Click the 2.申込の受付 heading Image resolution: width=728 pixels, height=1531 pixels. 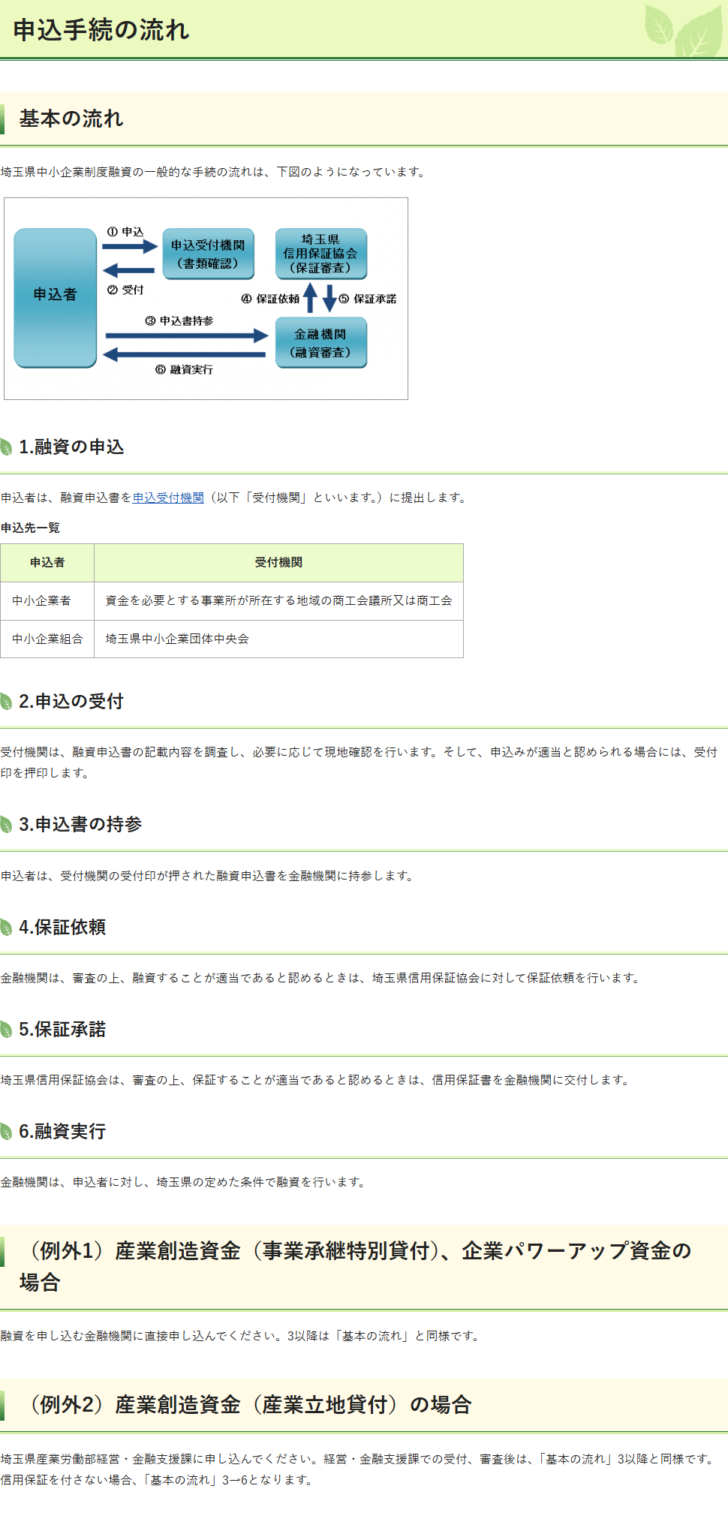[72, 702]
